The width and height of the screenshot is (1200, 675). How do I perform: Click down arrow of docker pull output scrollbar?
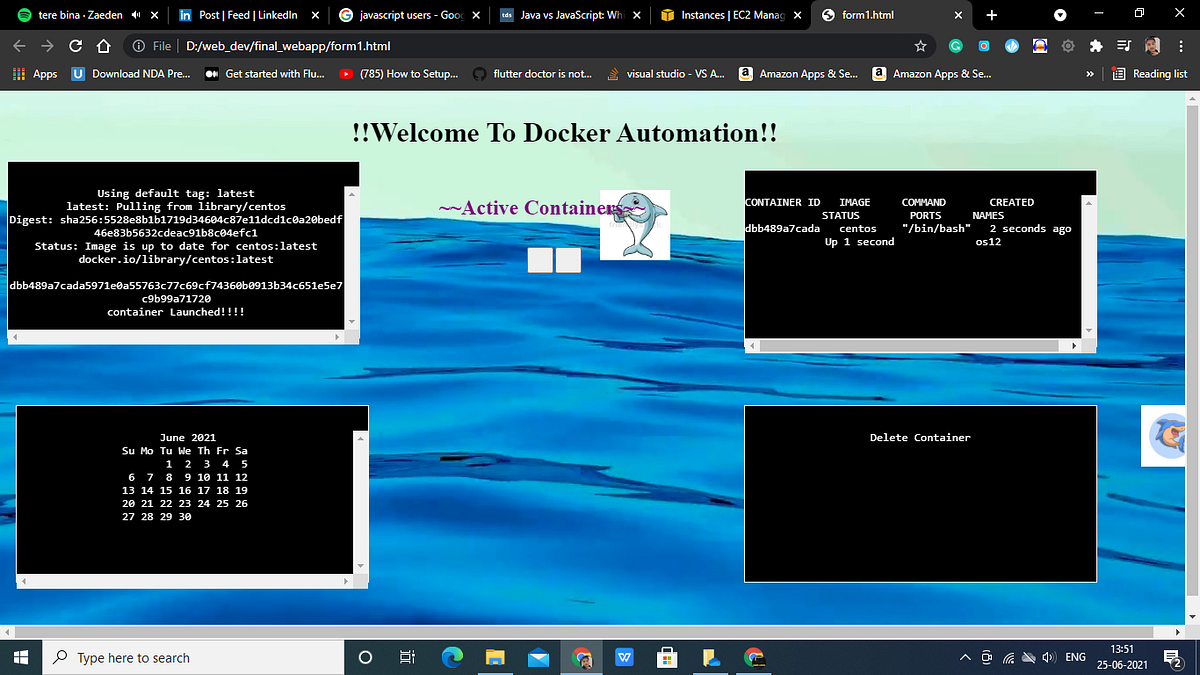pos(351,320)
